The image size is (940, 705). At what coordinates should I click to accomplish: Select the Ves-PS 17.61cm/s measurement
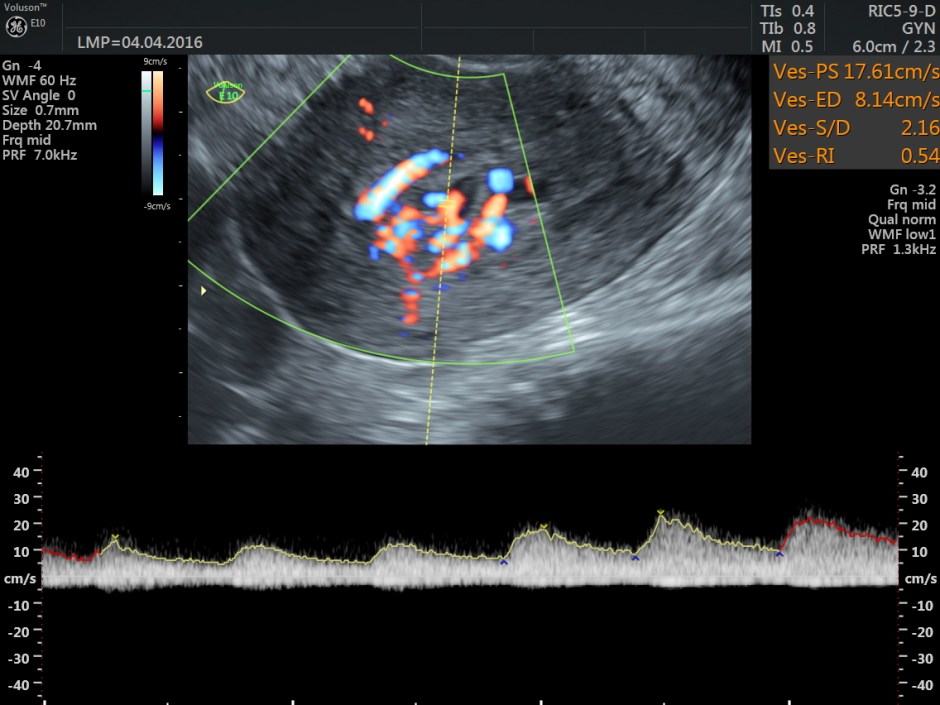coord(856,72)
